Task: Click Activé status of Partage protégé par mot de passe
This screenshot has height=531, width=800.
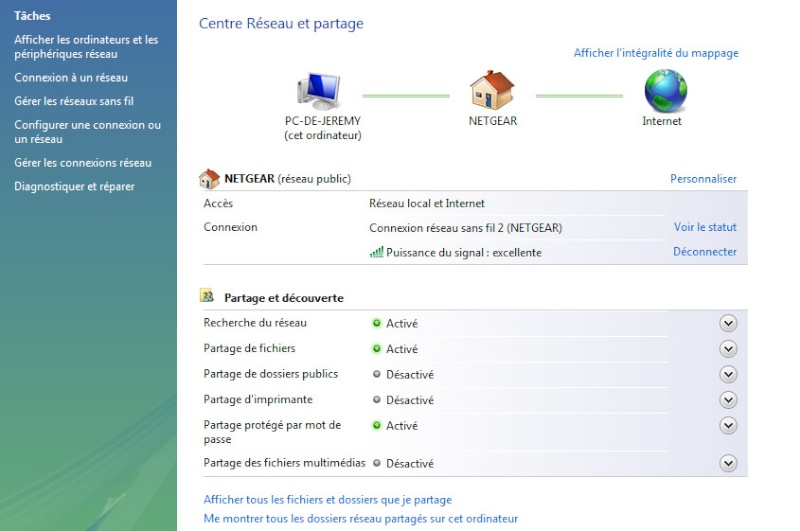Action: pyautogui.click(x=402, y=425)
